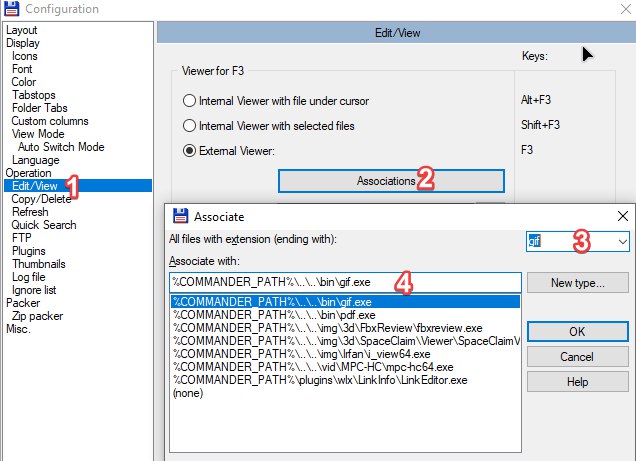This screenshot has height=461, width=636.
Task: Select the SpaceClaim Viewer list entry
Action: 345,341
